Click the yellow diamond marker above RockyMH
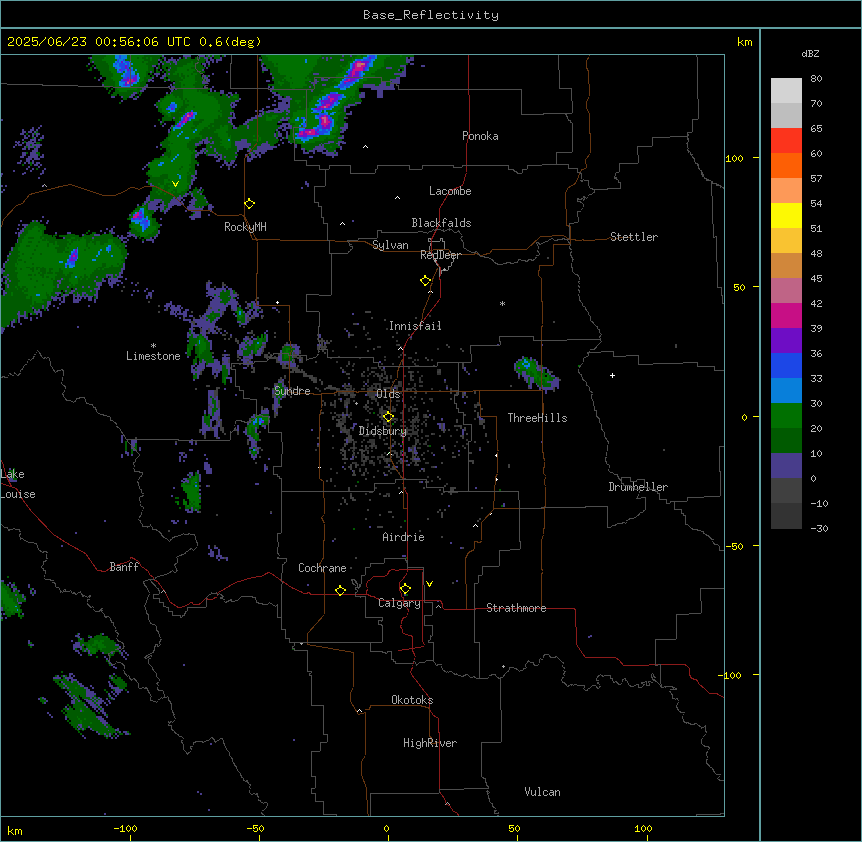The image size is (862, 842). point(250,204)
